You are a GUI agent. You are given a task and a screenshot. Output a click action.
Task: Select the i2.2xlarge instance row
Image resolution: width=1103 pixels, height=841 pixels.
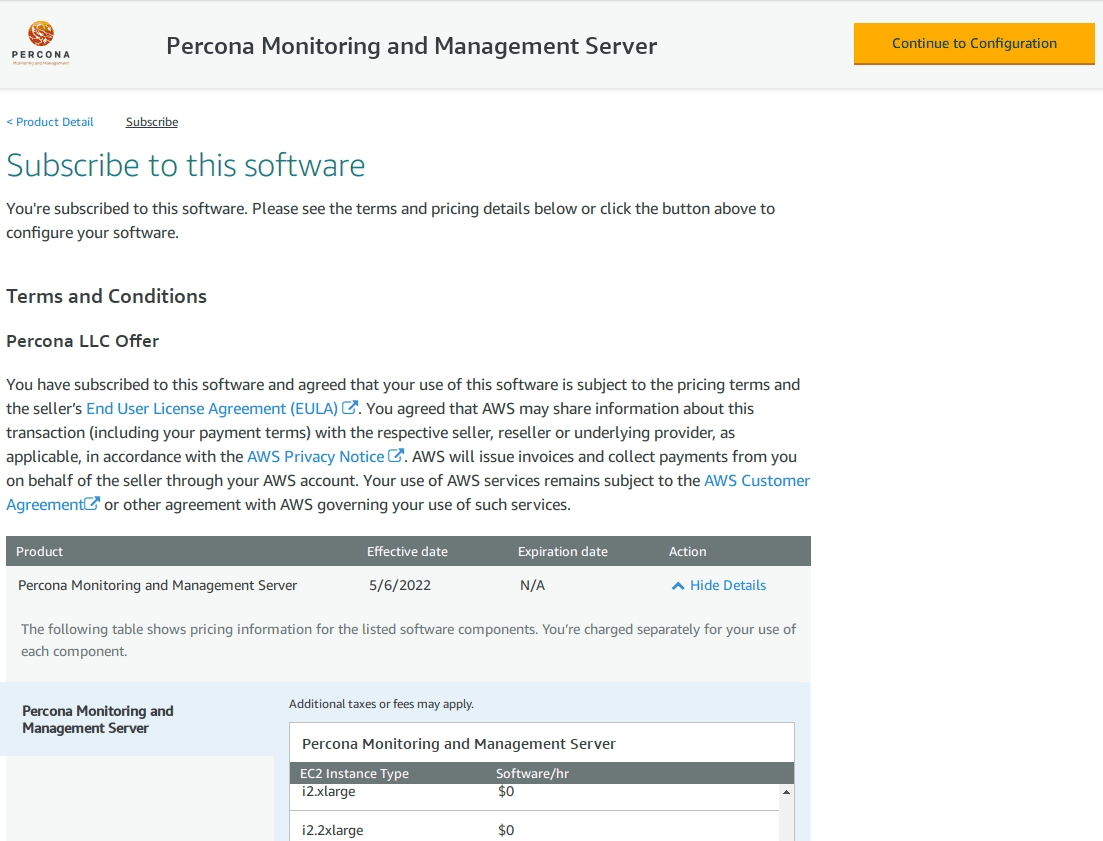pos(333,830)
